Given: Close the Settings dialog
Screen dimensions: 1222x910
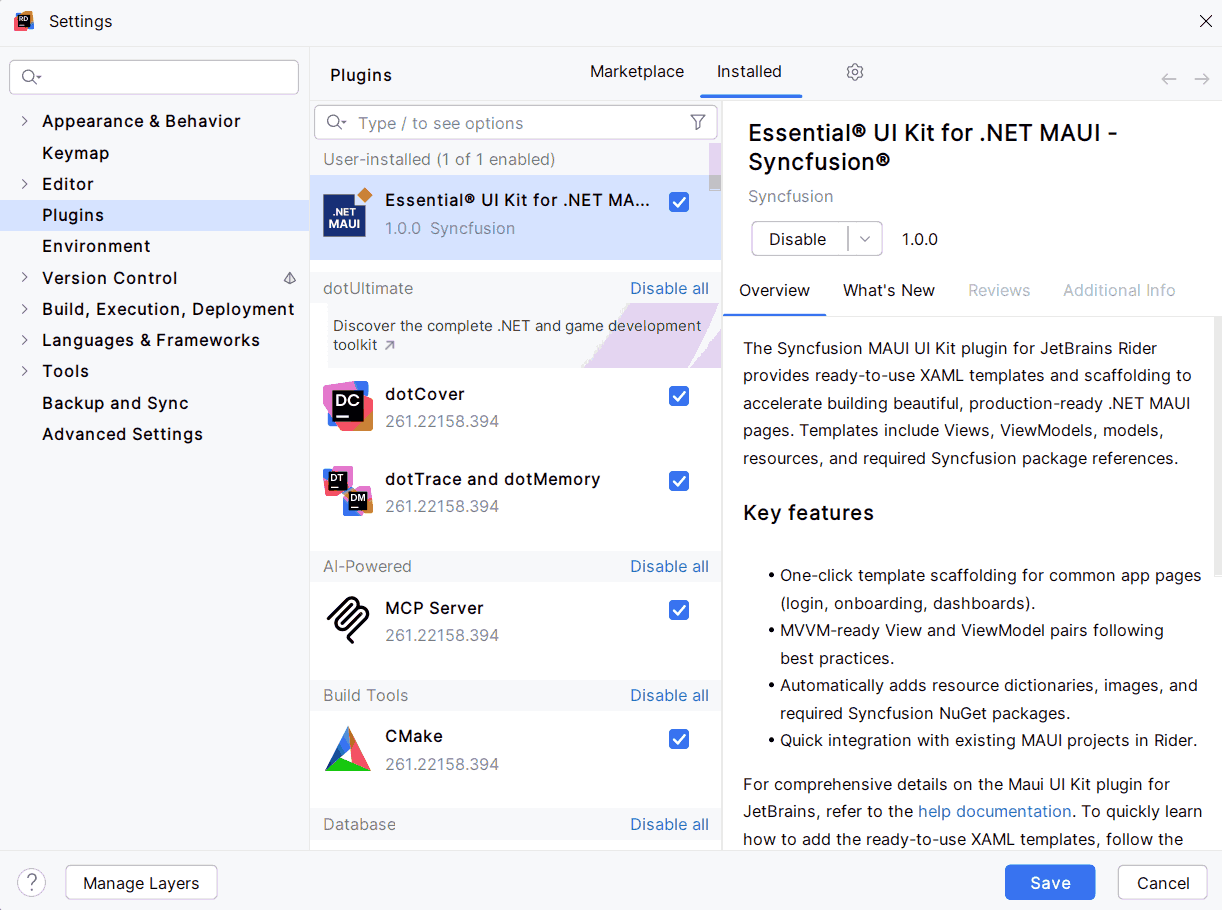Looking at the screenshot, I should tap(1206, 21).
